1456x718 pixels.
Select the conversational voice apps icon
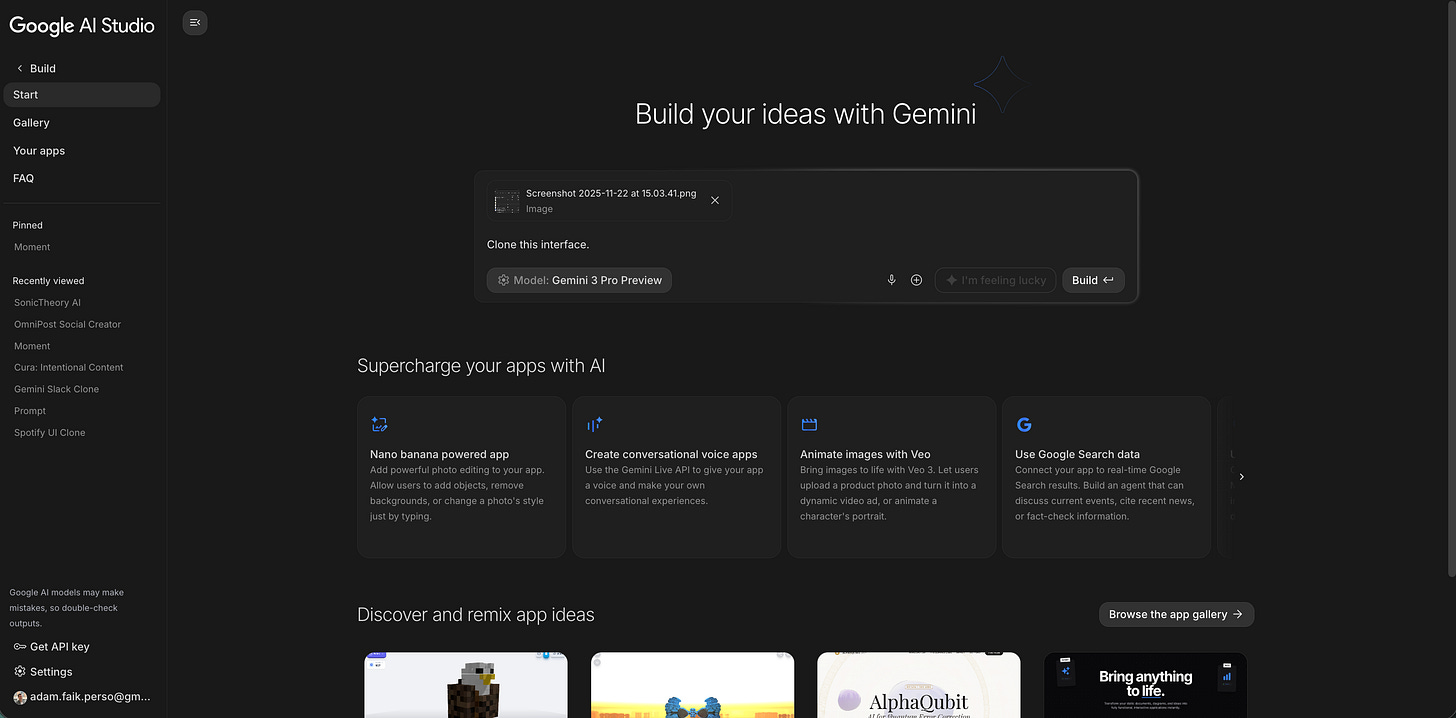[594, 423]
